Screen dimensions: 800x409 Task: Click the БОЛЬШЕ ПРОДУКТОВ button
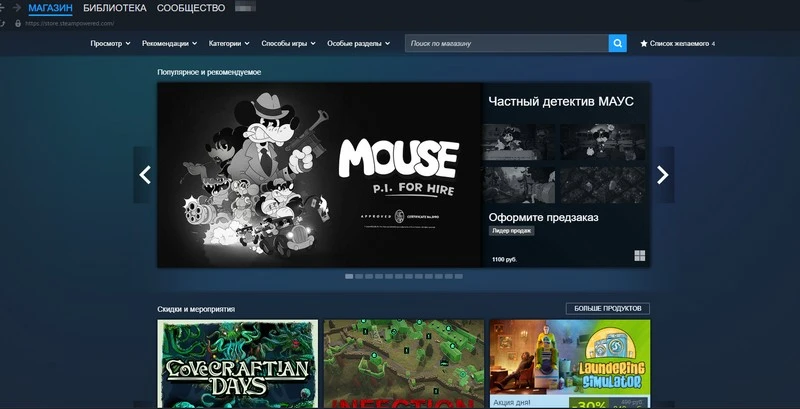coord(608,309)
